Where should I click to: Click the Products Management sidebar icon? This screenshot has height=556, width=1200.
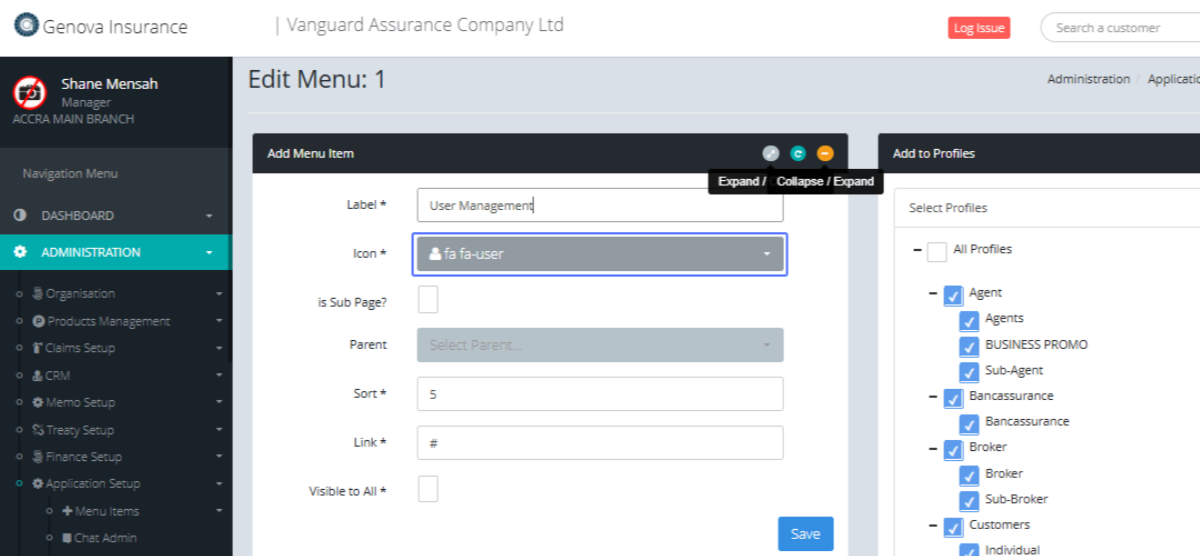(38, 321)
